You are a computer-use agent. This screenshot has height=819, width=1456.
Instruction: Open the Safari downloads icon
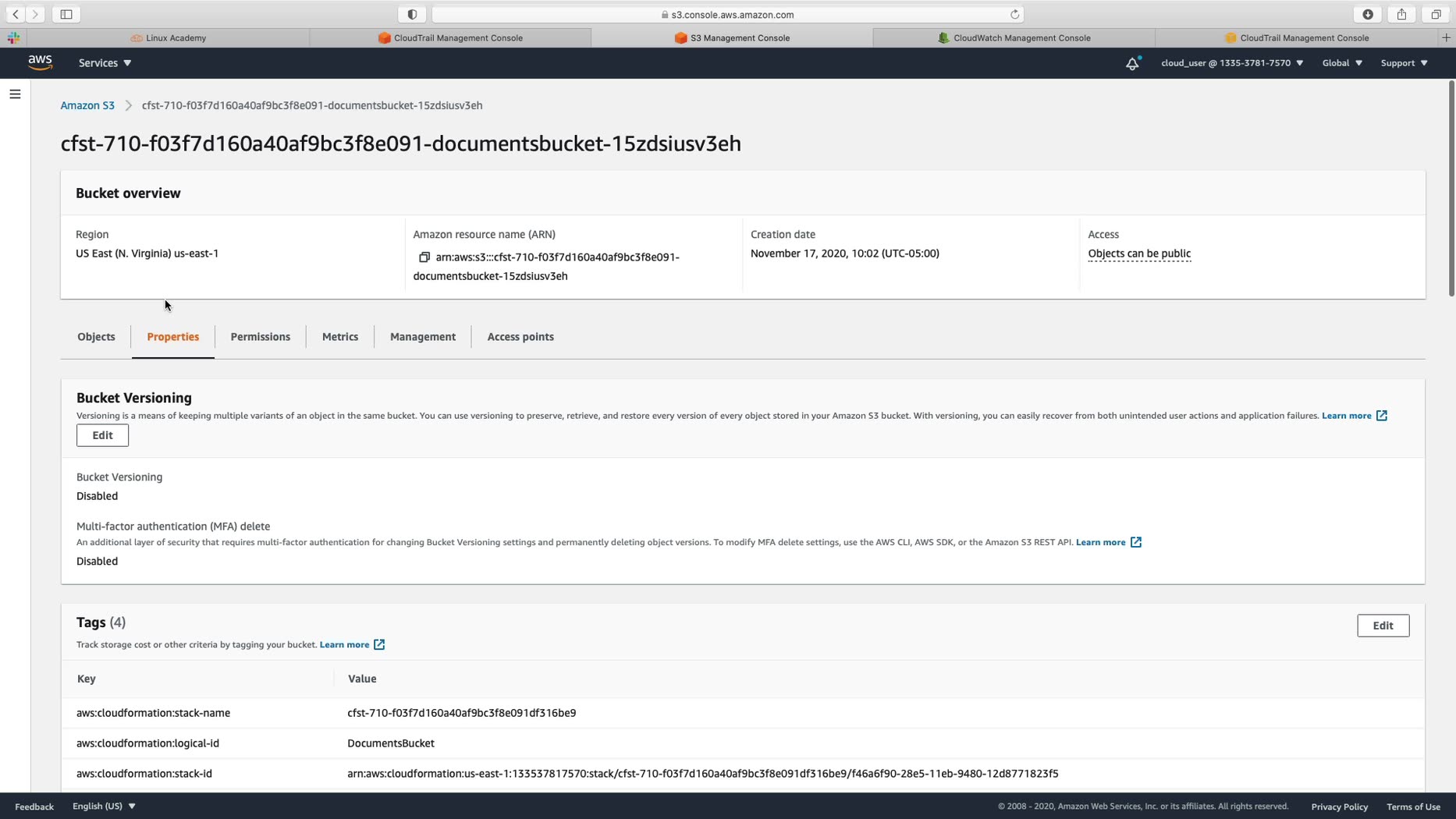coord(1368,14)
